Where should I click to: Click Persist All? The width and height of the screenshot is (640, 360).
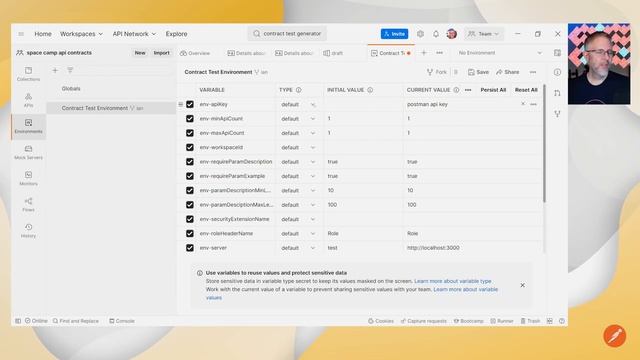click(493, 90)
